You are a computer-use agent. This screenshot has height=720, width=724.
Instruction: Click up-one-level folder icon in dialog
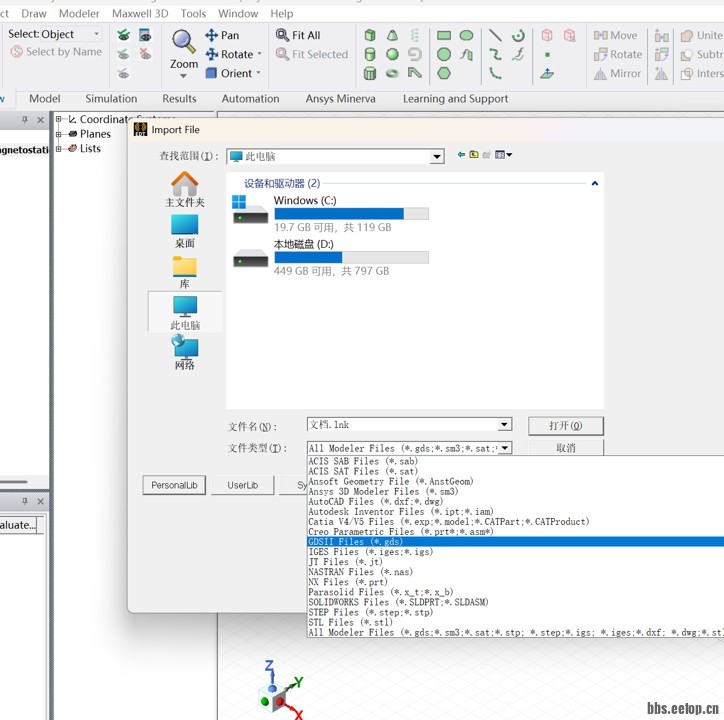pyautogui.click(x=474, y=155)
